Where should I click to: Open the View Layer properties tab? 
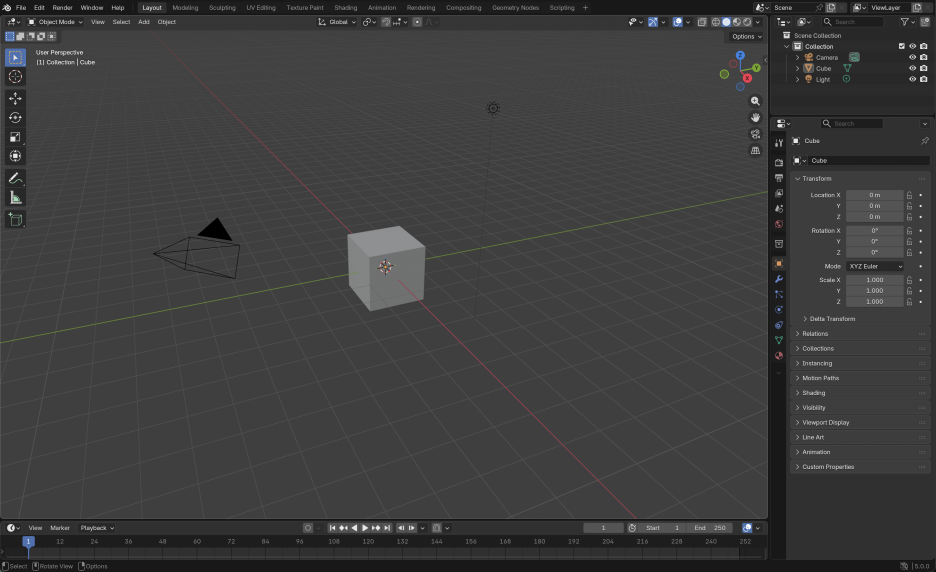click(778, 193)
